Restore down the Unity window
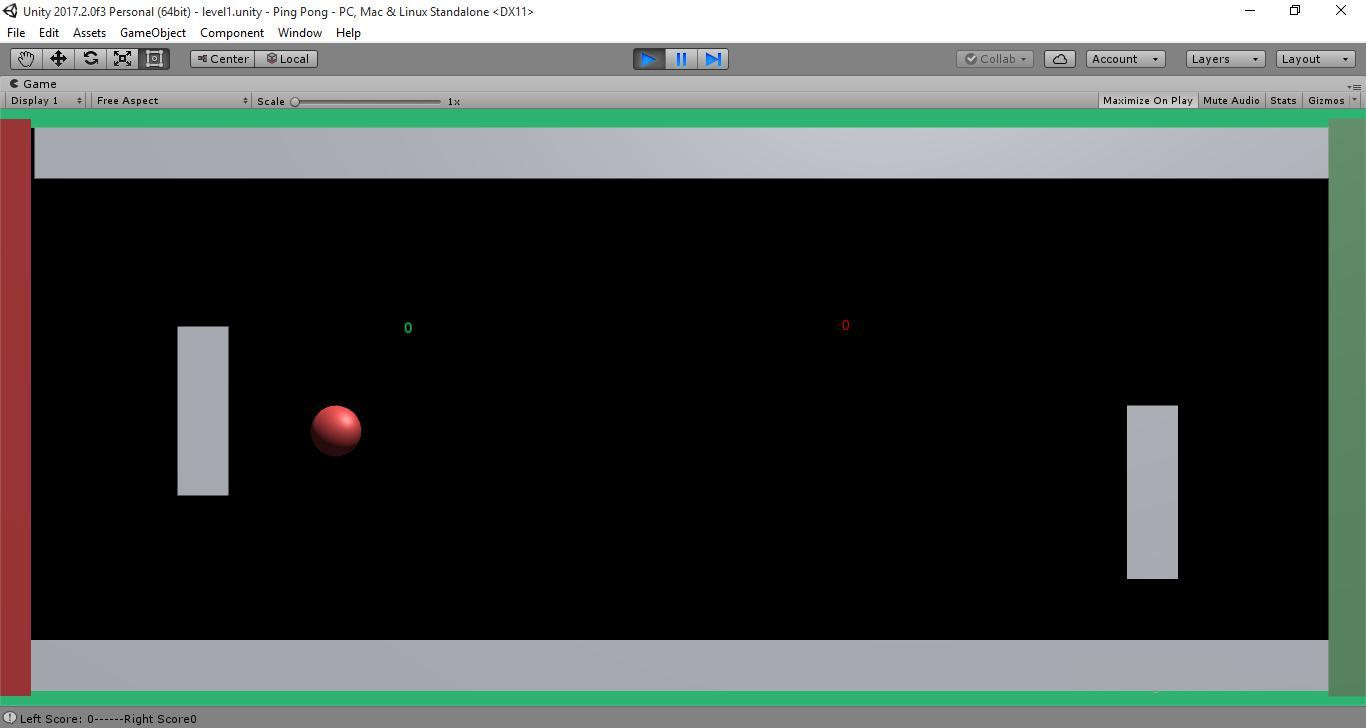1366x728 pixels. (x=1295, y=11)
